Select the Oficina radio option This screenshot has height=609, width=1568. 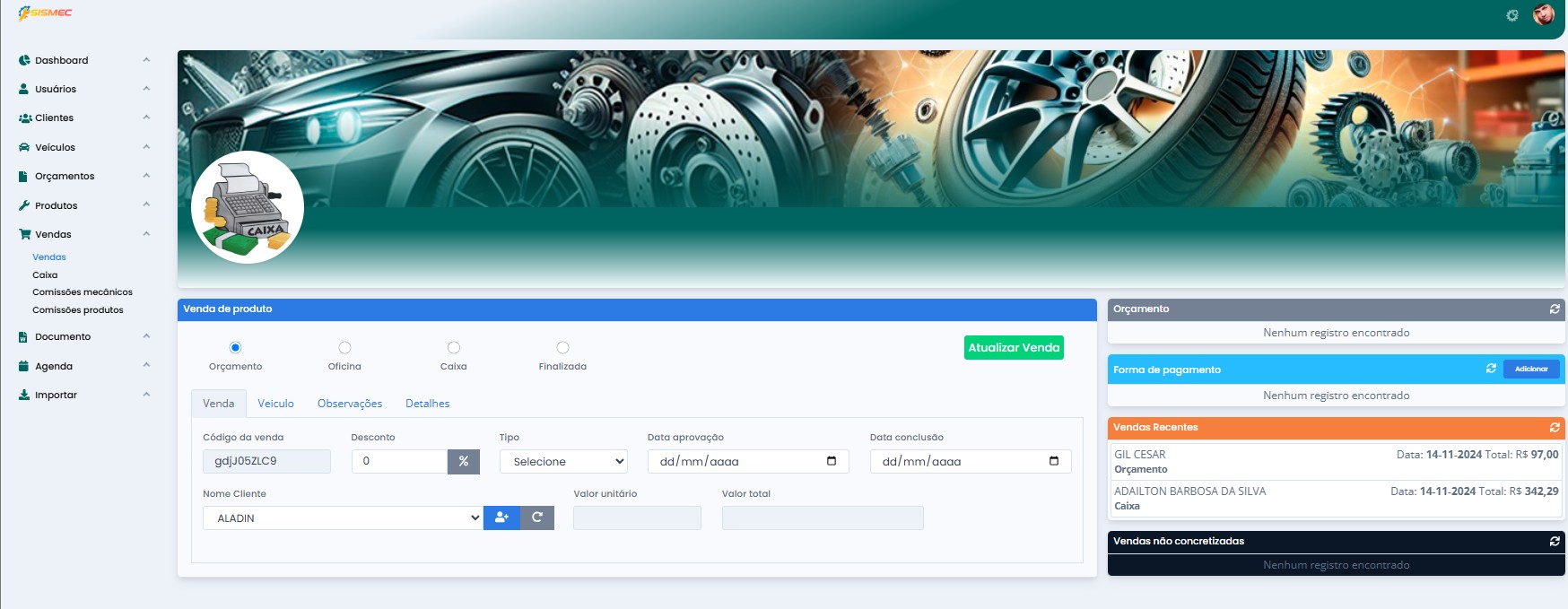[344, 348]
